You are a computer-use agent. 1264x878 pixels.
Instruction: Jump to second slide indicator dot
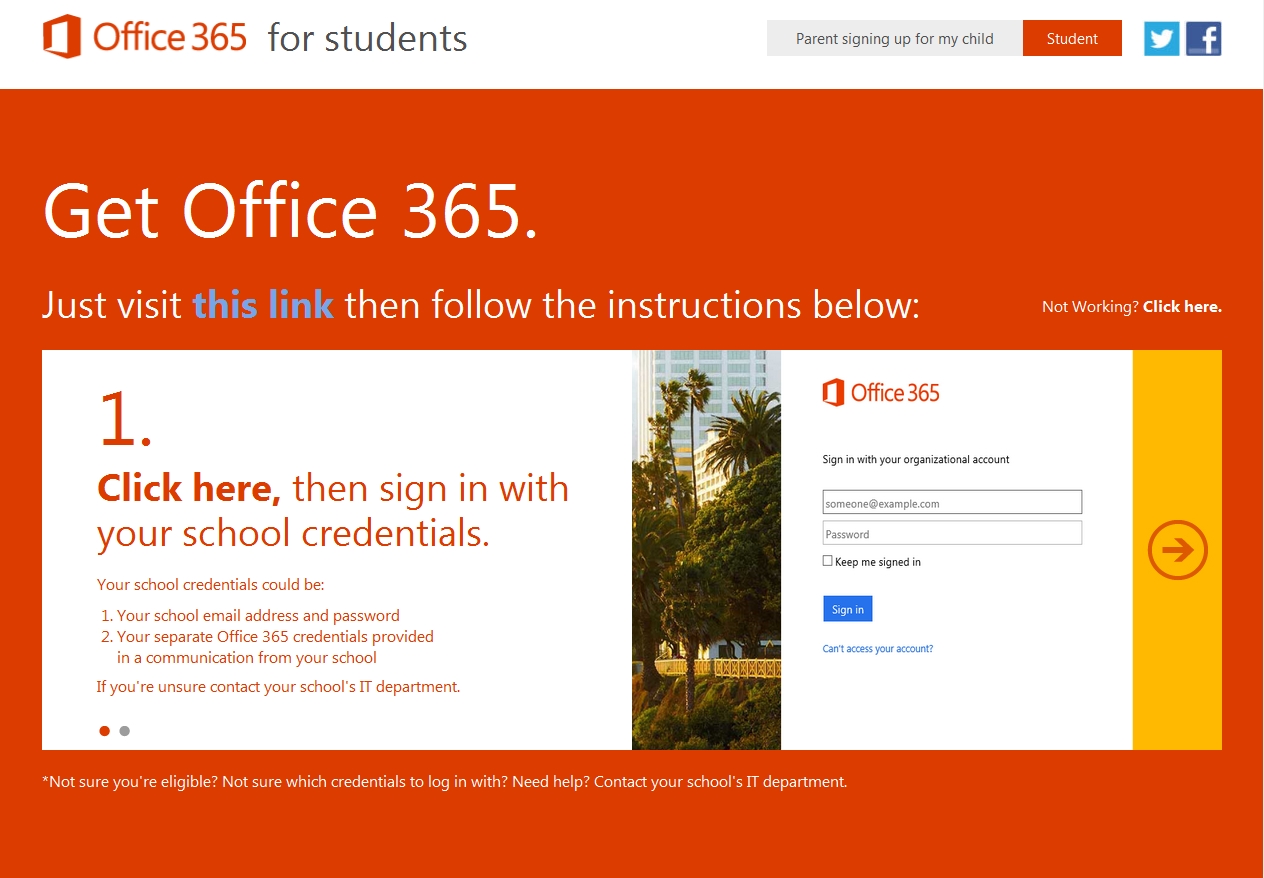point(124,731)
